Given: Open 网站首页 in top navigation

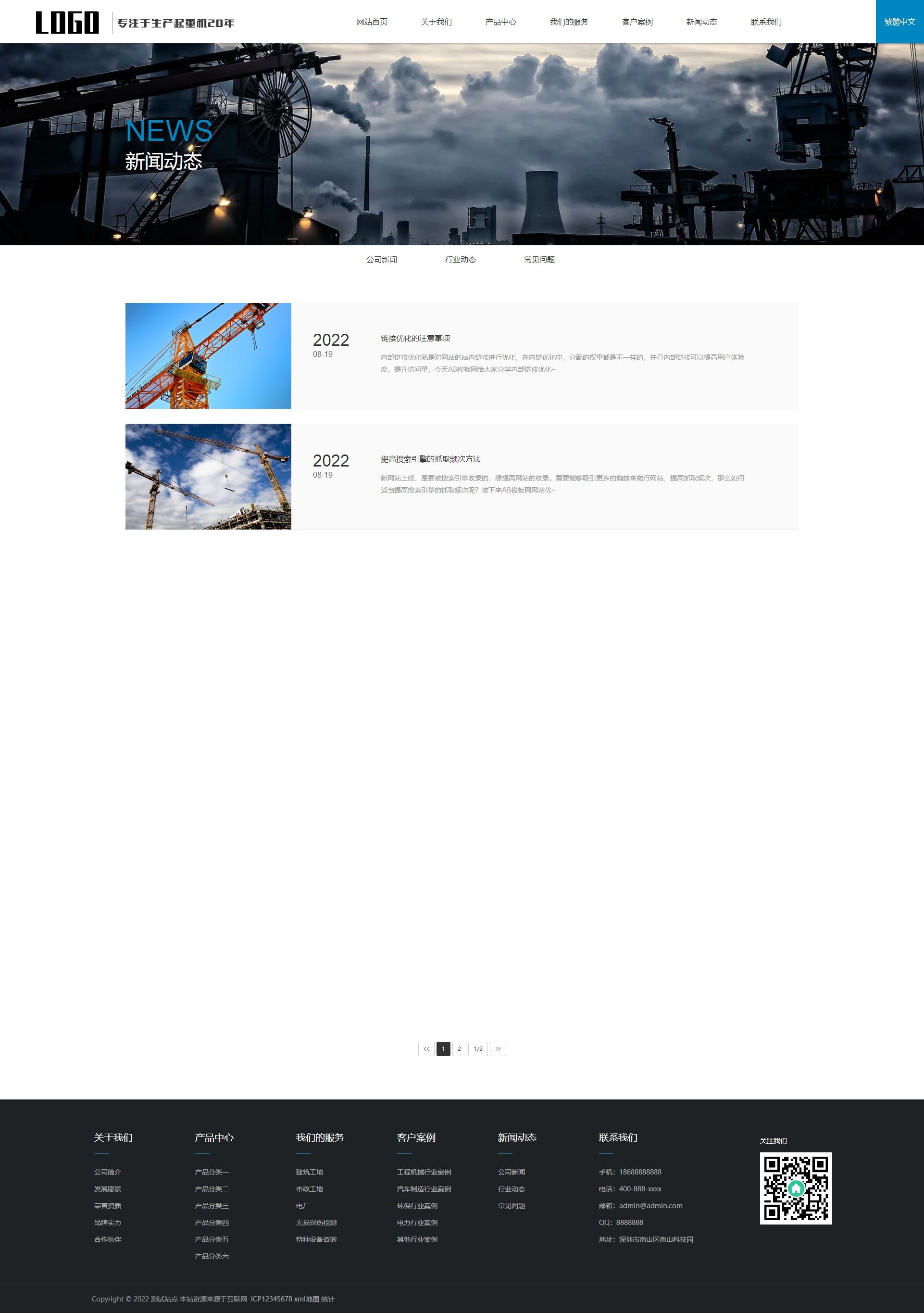Looking at the screenshot, I should point(372,22).
